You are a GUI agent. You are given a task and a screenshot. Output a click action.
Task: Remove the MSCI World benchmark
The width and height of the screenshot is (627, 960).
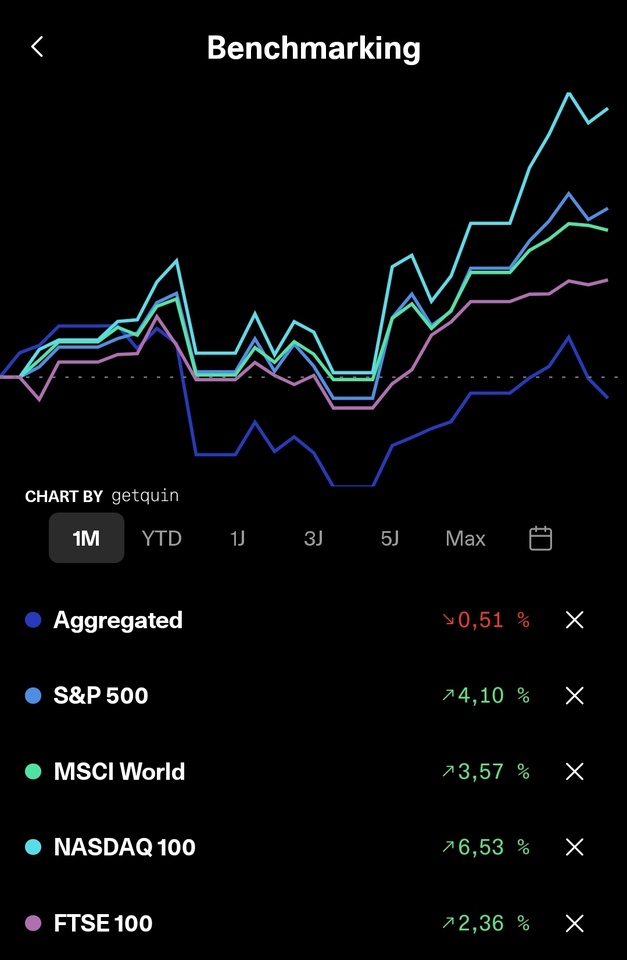click(x=574, y=771)
